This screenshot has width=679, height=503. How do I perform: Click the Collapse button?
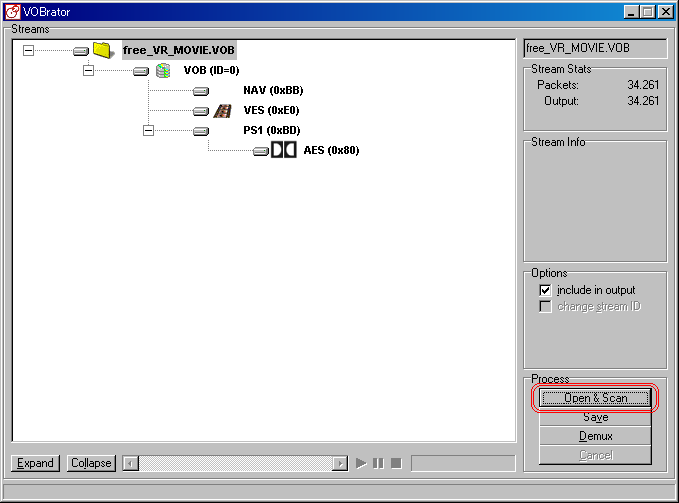point(91,463)
